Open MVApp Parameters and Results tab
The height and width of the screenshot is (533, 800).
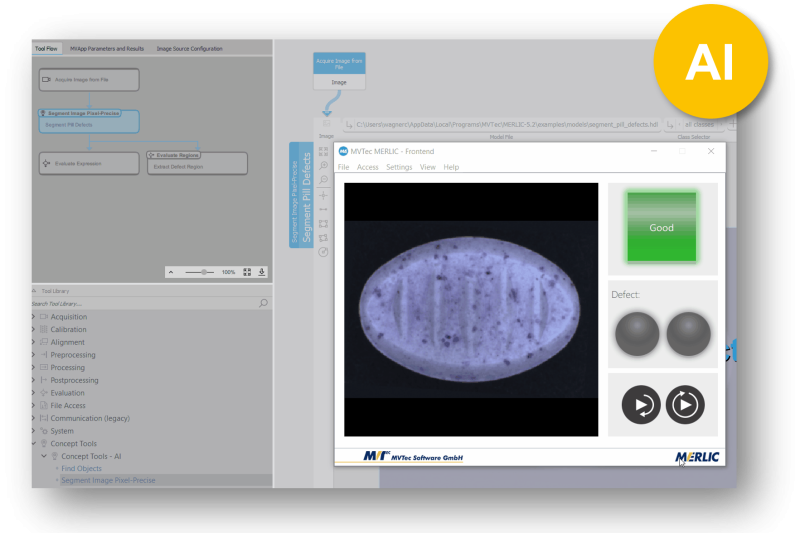107,48
